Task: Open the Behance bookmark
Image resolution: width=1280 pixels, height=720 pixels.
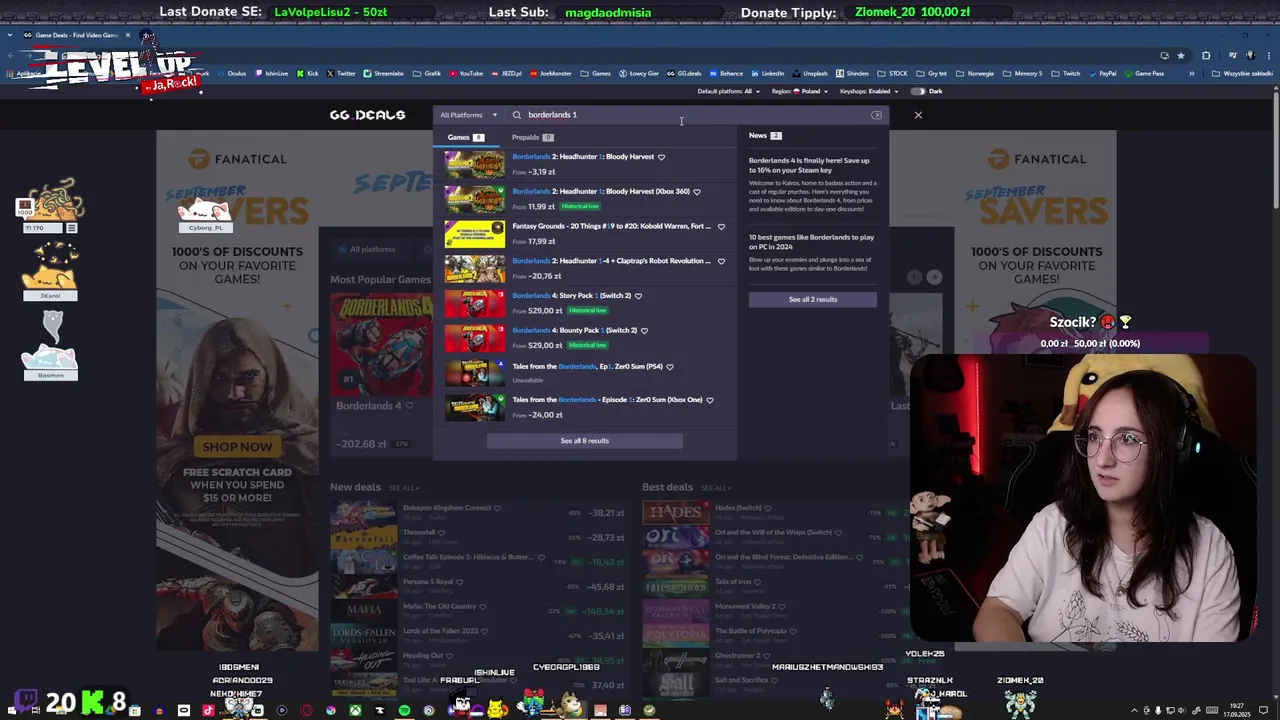Action: click(726, 73)
